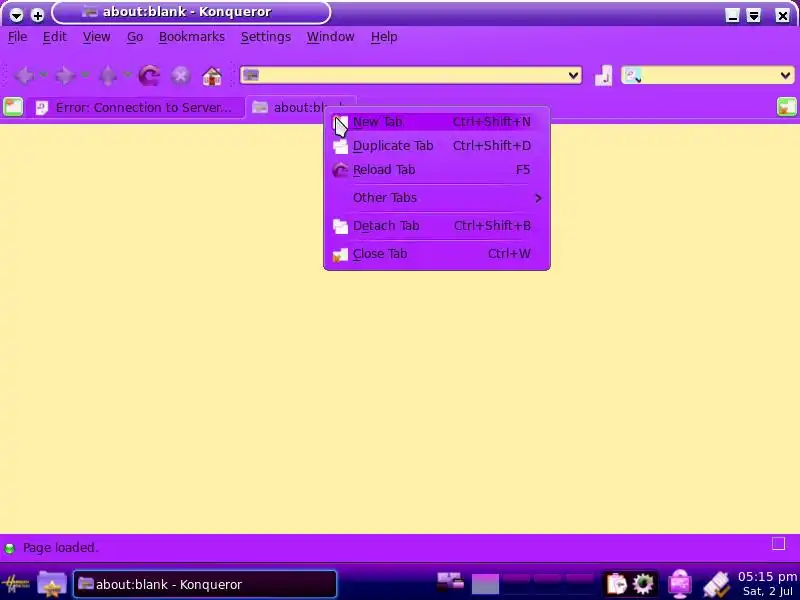This screenshot has width=800, height=600.
Task: Minimize the Konqueror window
Action: pyautogui.click(x=733, y=15)
